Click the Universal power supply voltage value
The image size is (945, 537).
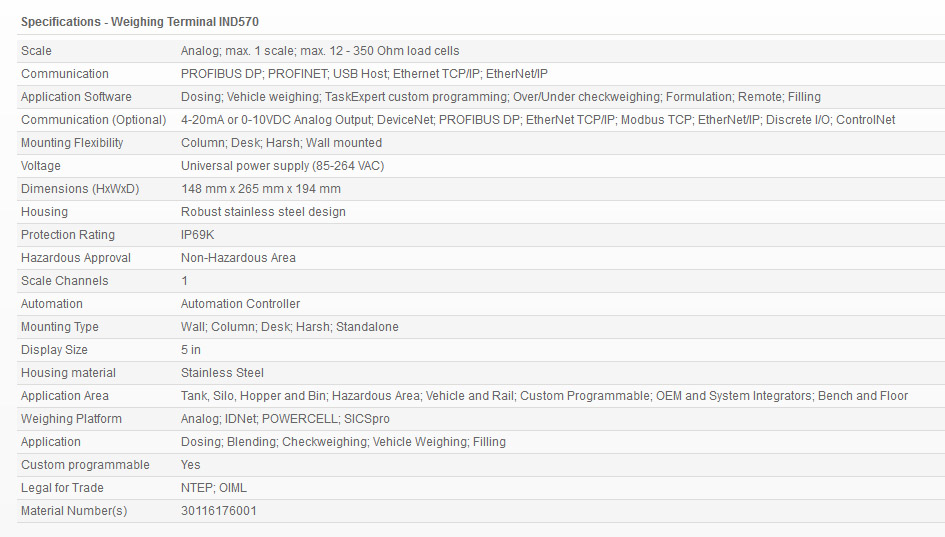click(282, 166)
